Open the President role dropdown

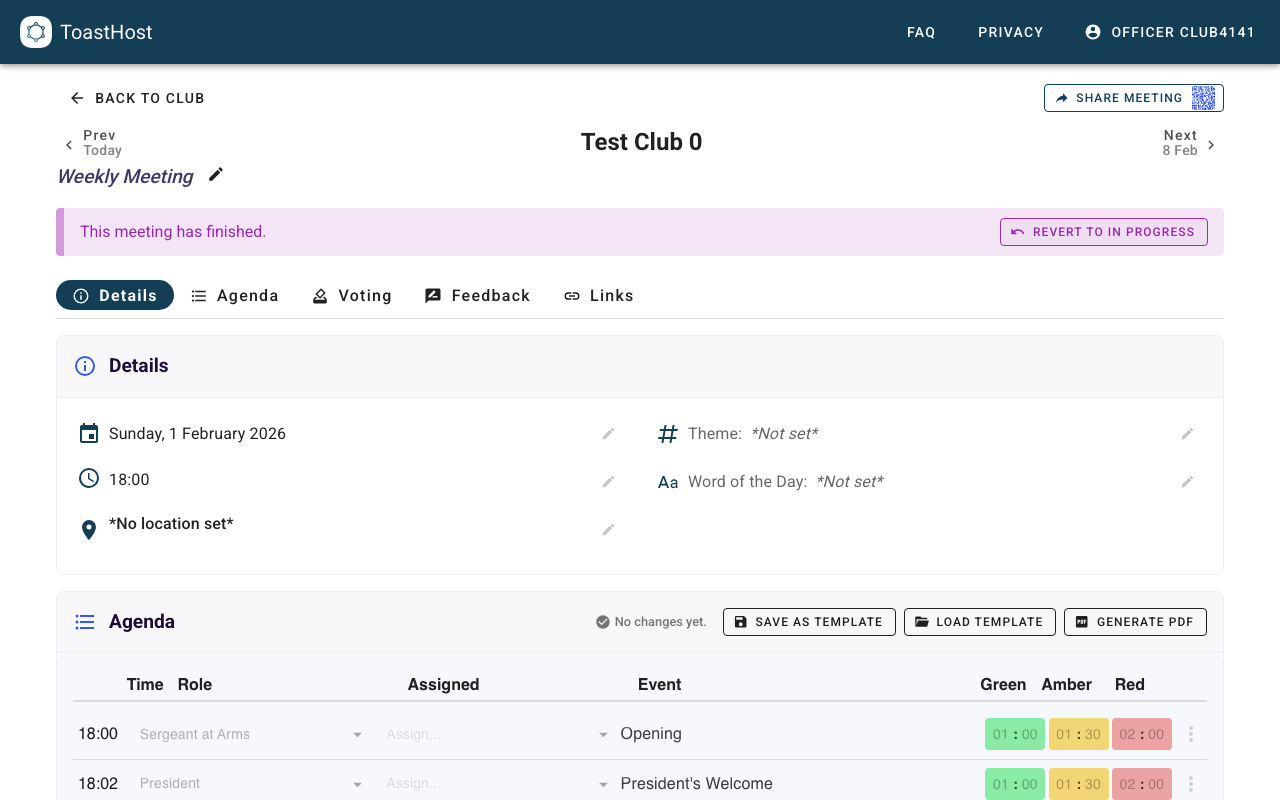pyautogui.click(x=357, y=783)
